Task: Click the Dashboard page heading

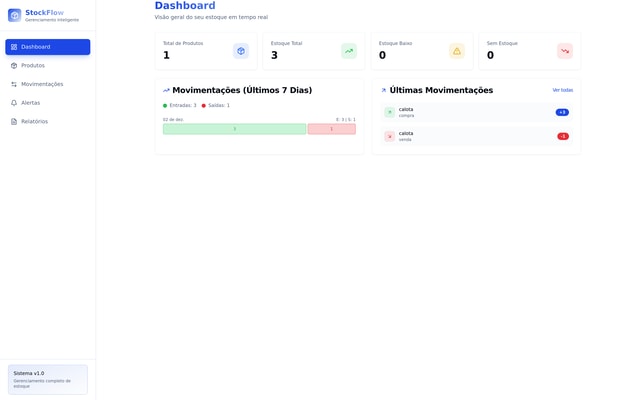Action: tap(185, 6)
